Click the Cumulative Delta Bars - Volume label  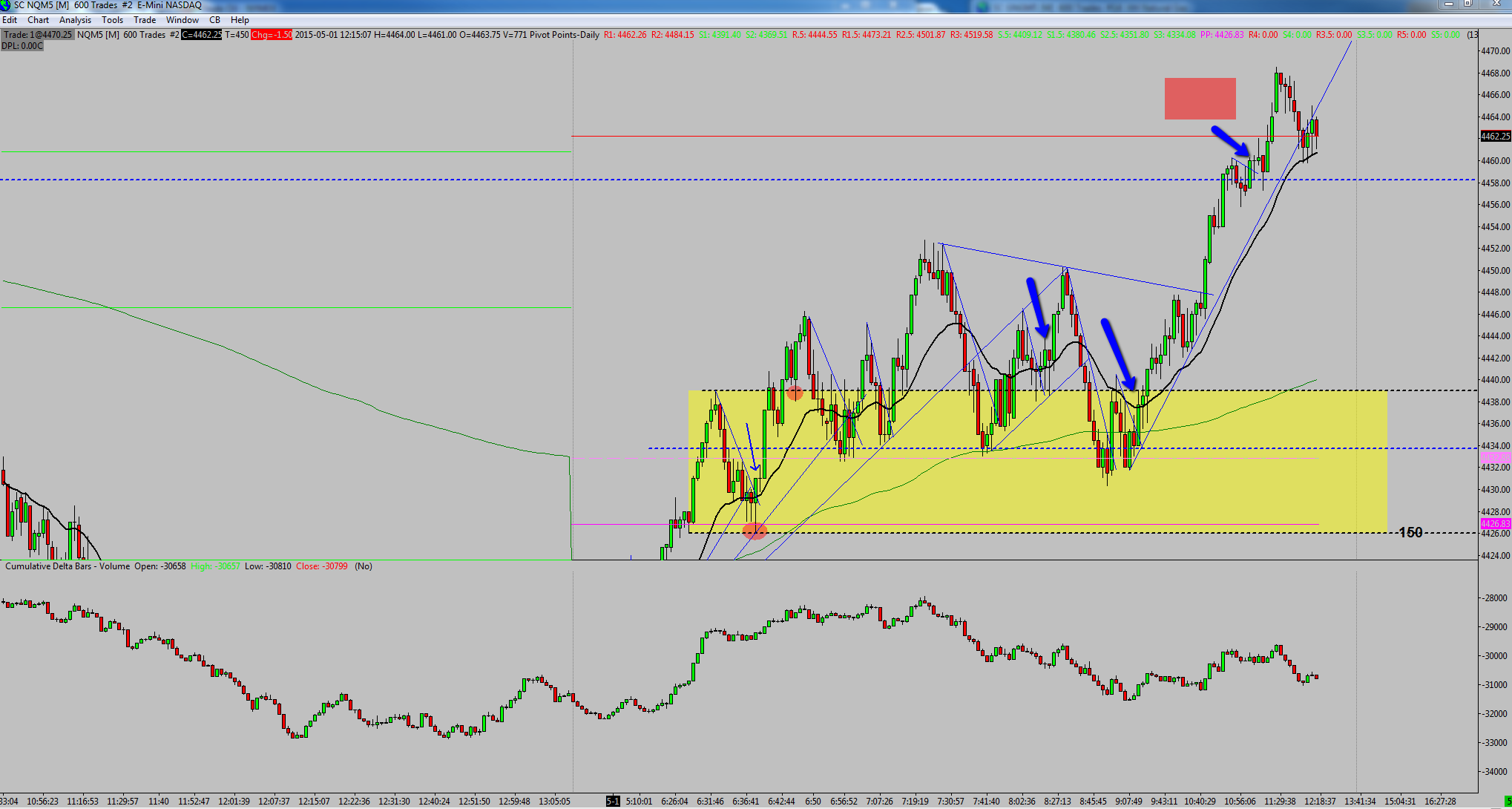[x=68, y=566]
